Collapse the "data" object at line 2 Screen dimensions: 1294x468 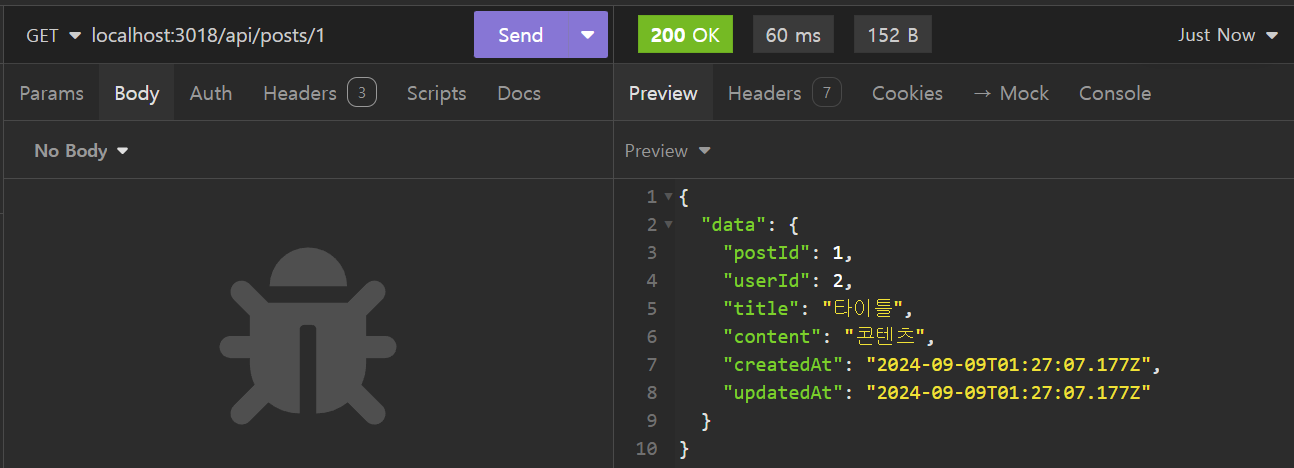[x=668, y=225]
